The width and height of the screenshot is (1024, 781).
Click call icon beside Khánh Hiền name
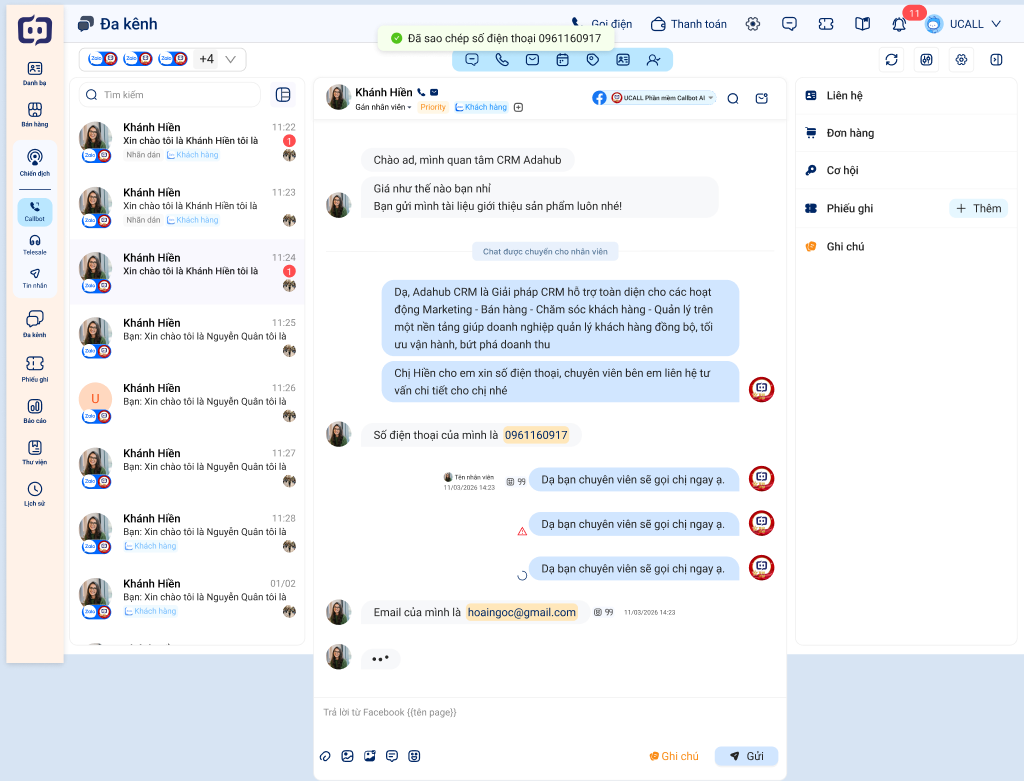click(421, 93)
